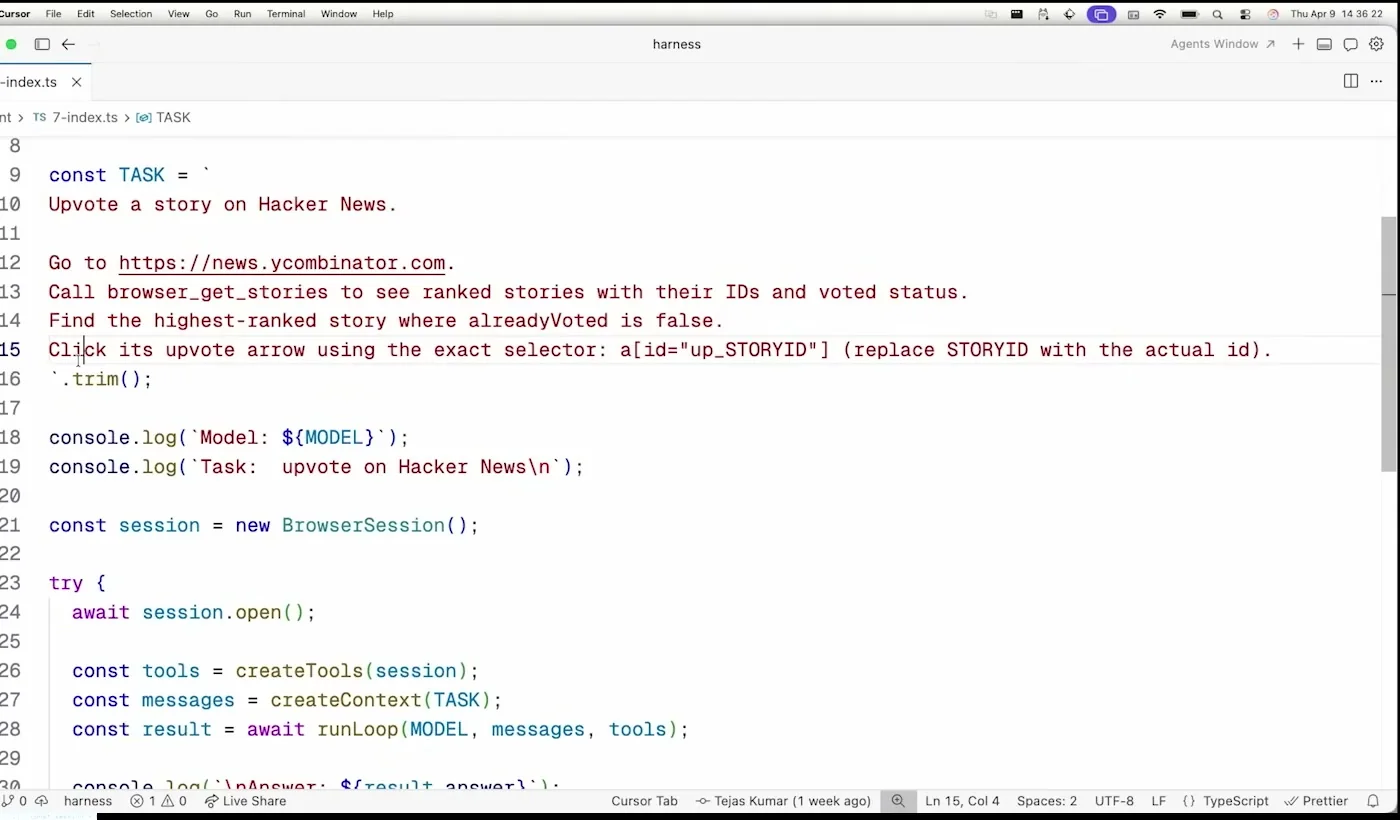Toggle the bottom panel icon
1400x820 pixels.
pyautogui.click(x=1324, y=44)
